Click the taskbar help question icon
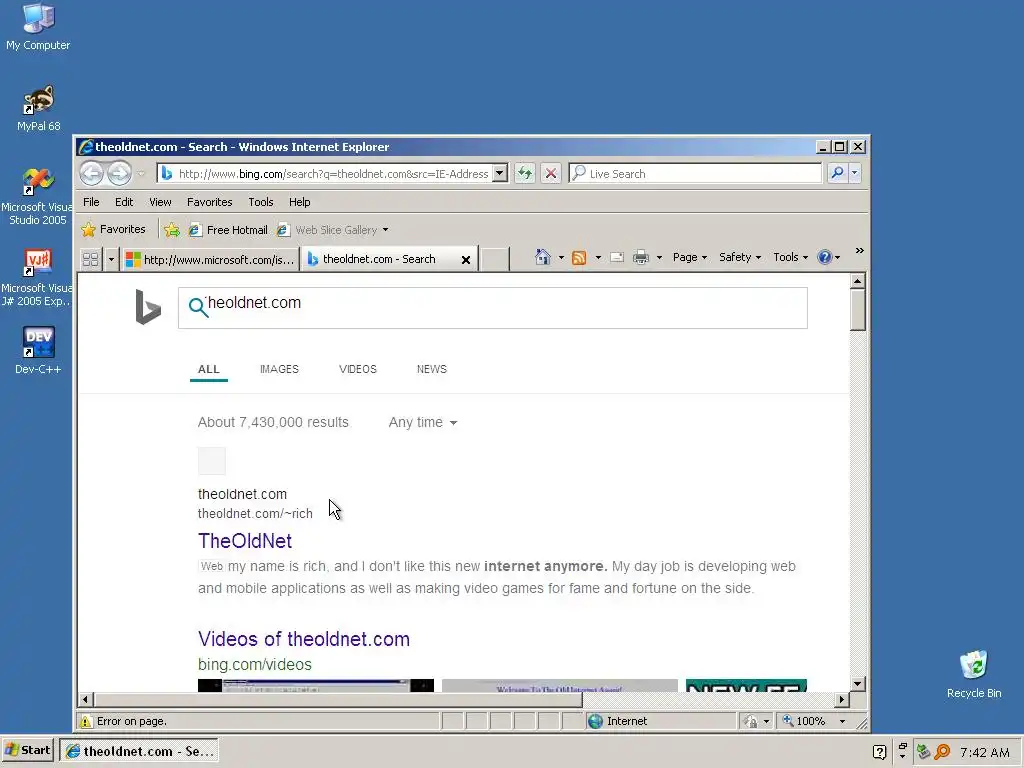 pyautogui.click(x=879, y=752)
